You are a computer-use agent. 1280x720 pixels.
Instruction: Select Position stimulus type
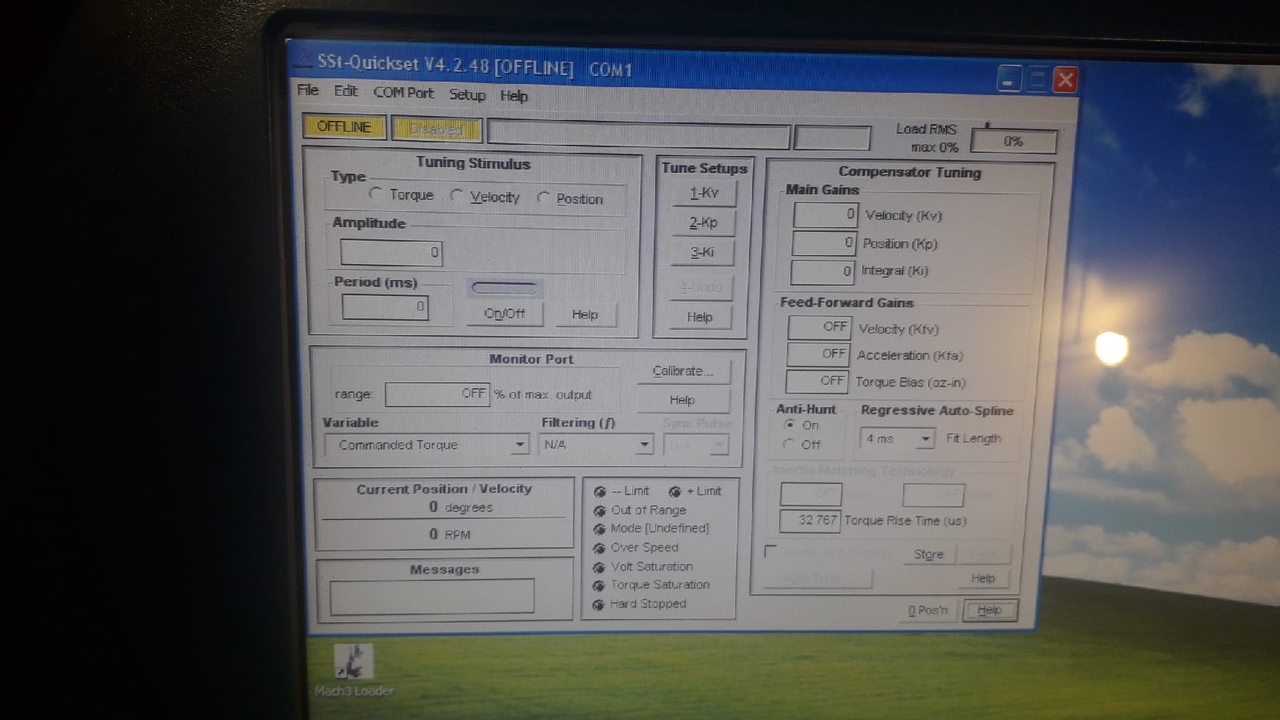(543, 197)
